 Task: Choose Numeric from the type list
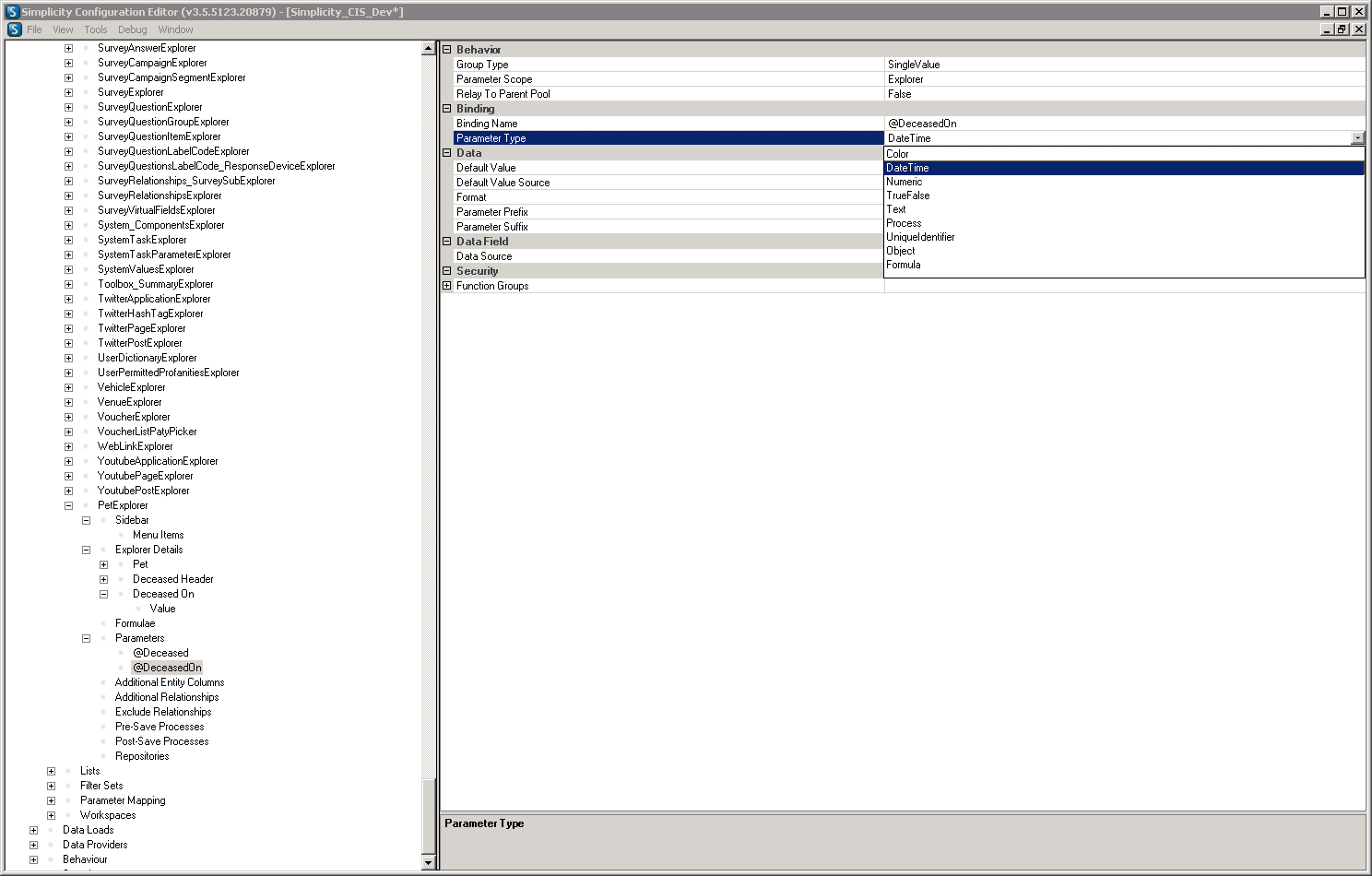(1124, 182)
